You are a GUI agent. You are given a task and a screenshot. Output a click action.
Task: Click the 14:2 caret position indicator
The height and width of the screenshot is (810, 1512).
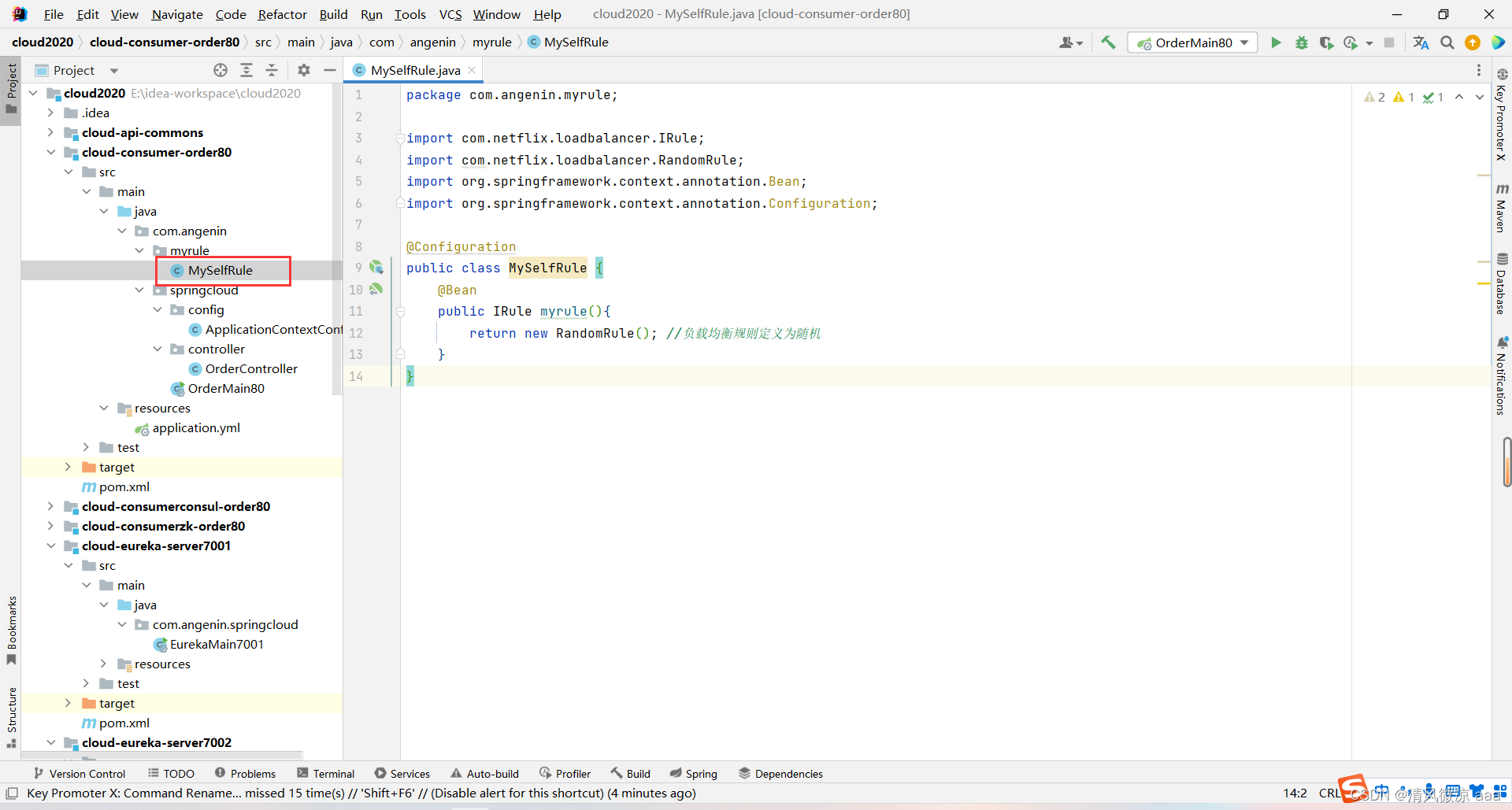[x=1295, y=793]
